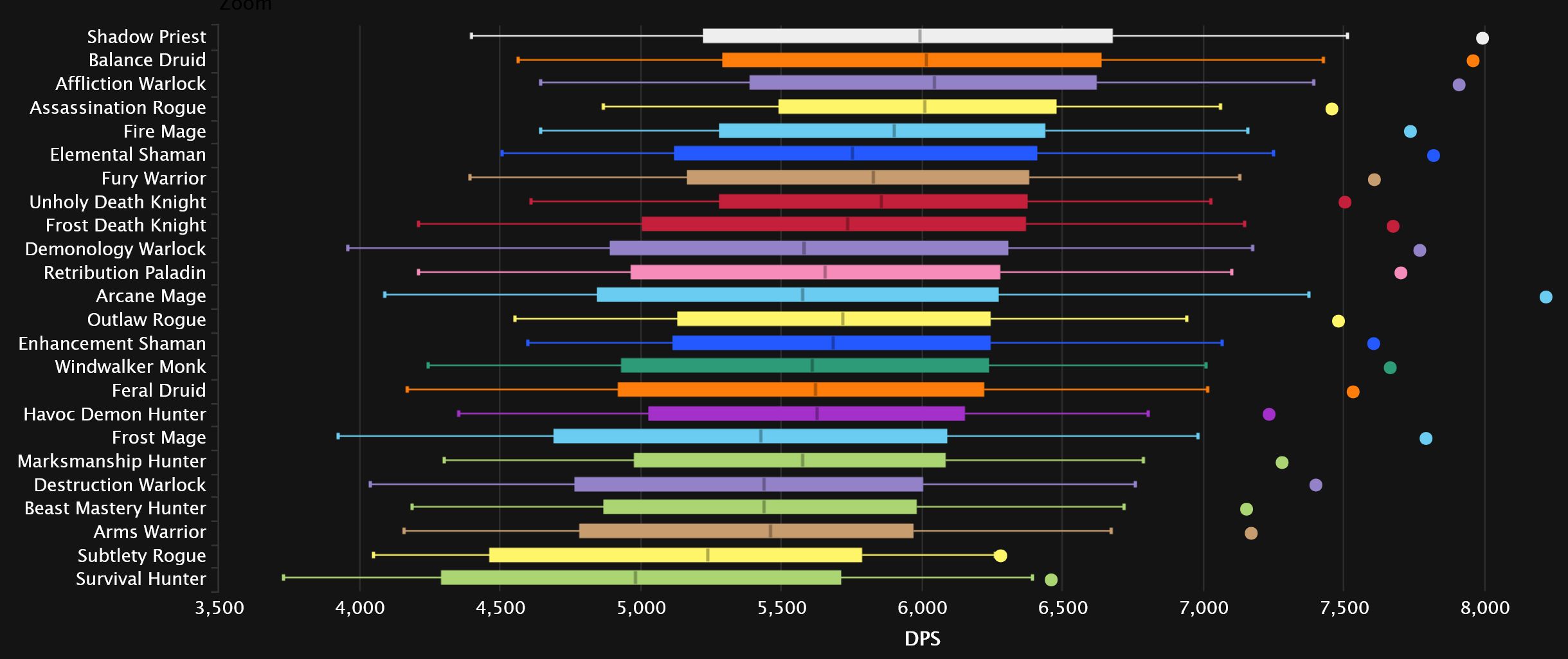The width and height of the screenshot is (1568, 659).
Task: Click the Unholy Death Knight label
Action: tap(118, 202)
